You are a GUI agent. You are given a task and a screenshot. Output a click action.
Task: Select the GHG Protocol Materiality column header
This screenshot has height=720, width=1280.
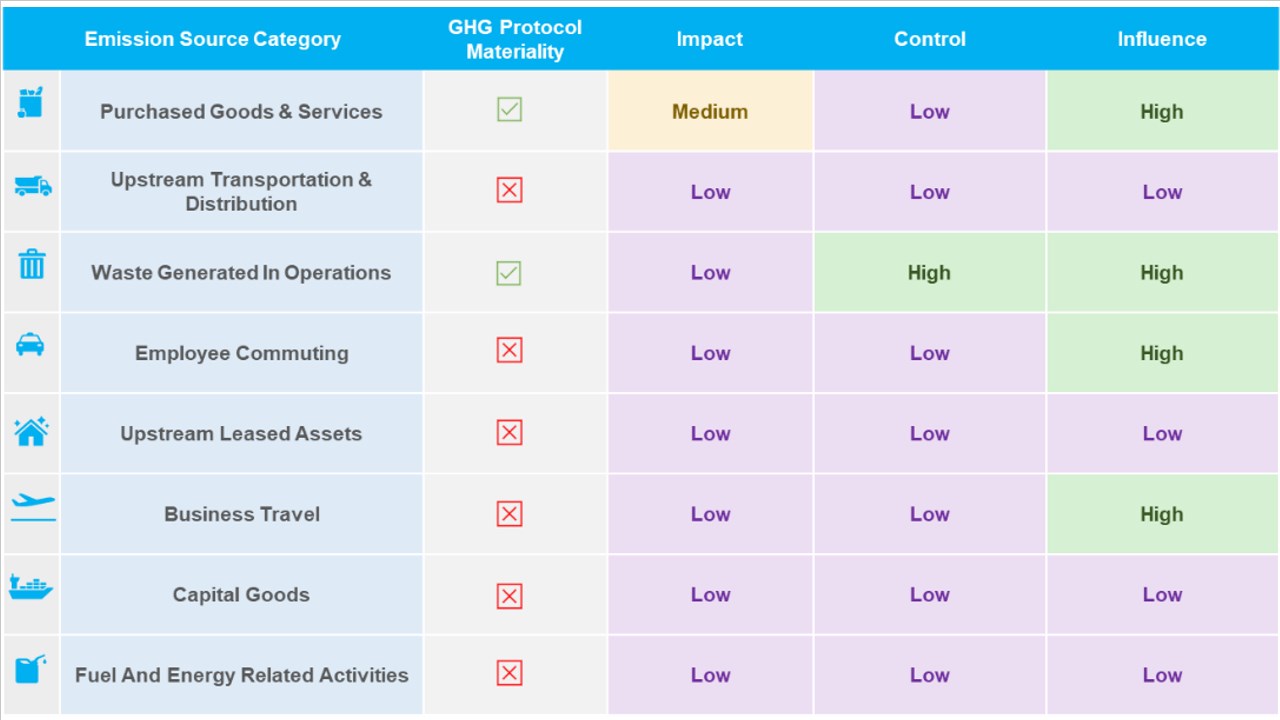point(514,39)
